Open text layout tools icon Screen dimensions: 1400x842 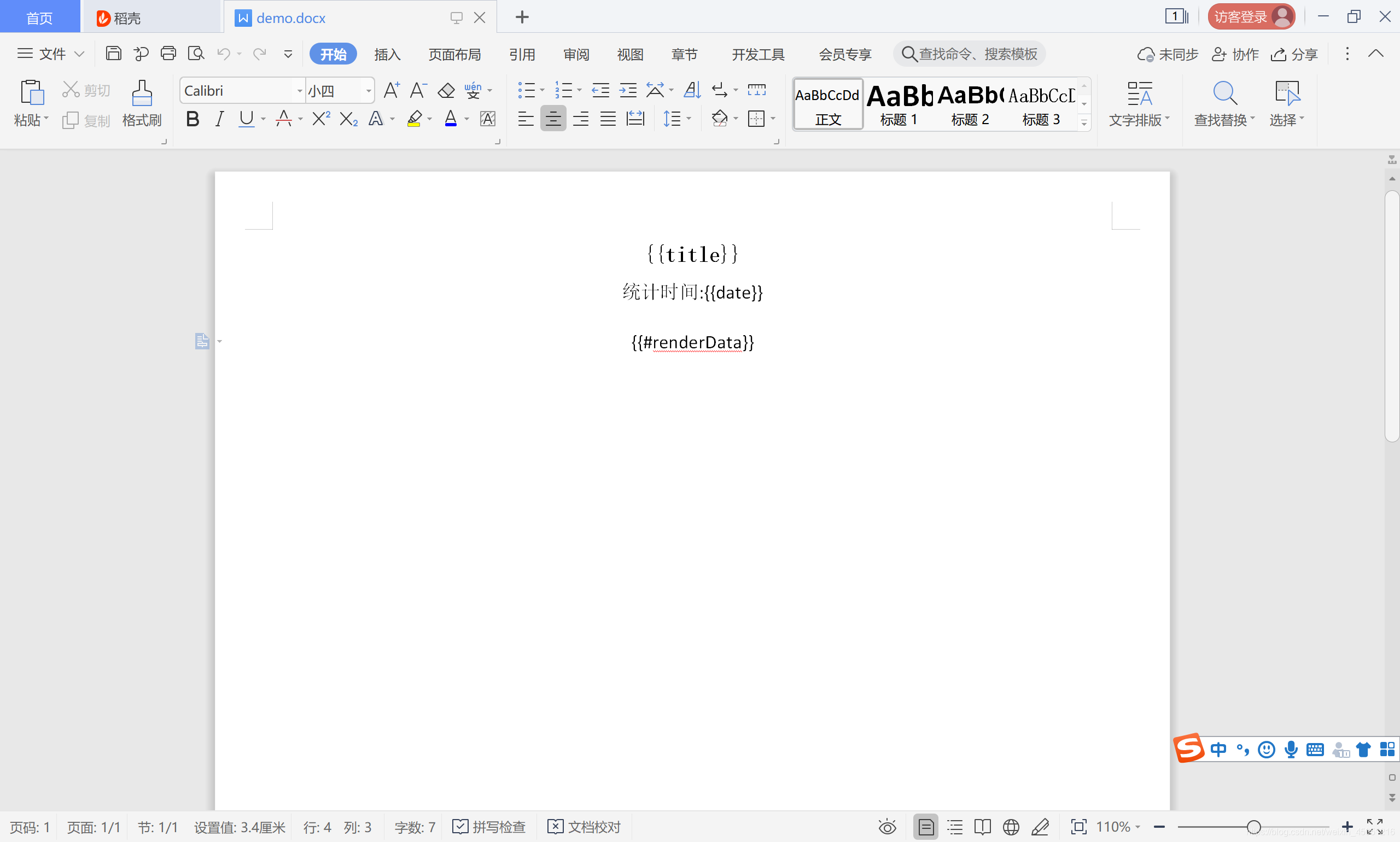pyautogui.click(x=1140, y=93)
